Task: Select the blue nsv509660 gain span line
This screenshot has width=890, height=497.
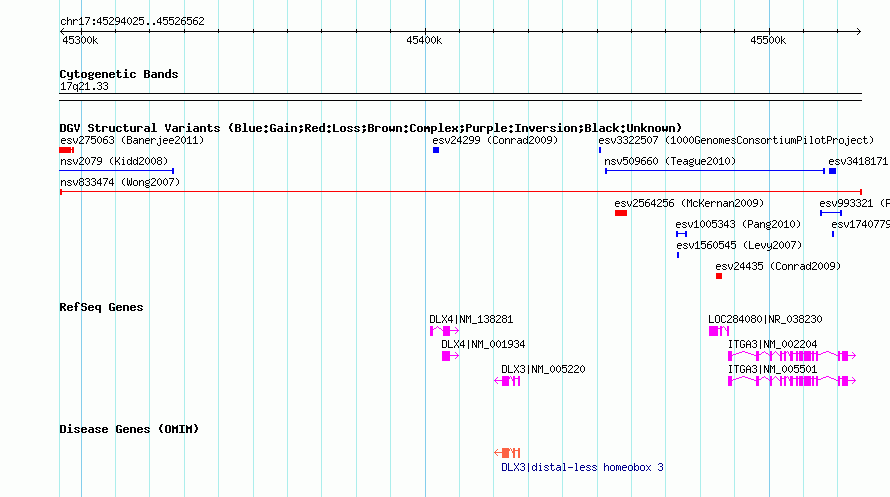Action: click(715, 171)
